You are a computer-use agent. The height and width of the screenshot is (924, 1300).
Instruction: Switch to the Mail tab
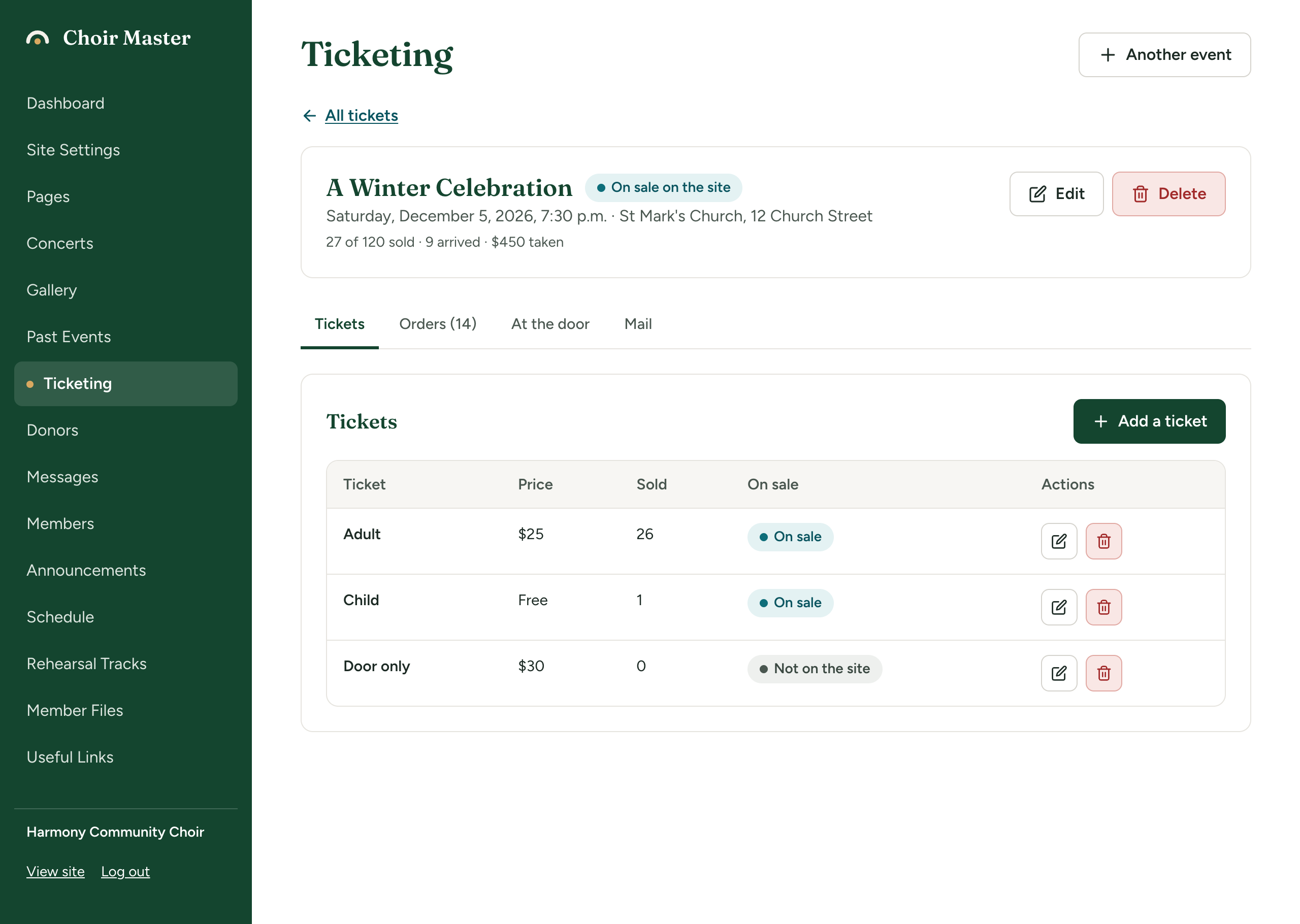pos(638,324)
